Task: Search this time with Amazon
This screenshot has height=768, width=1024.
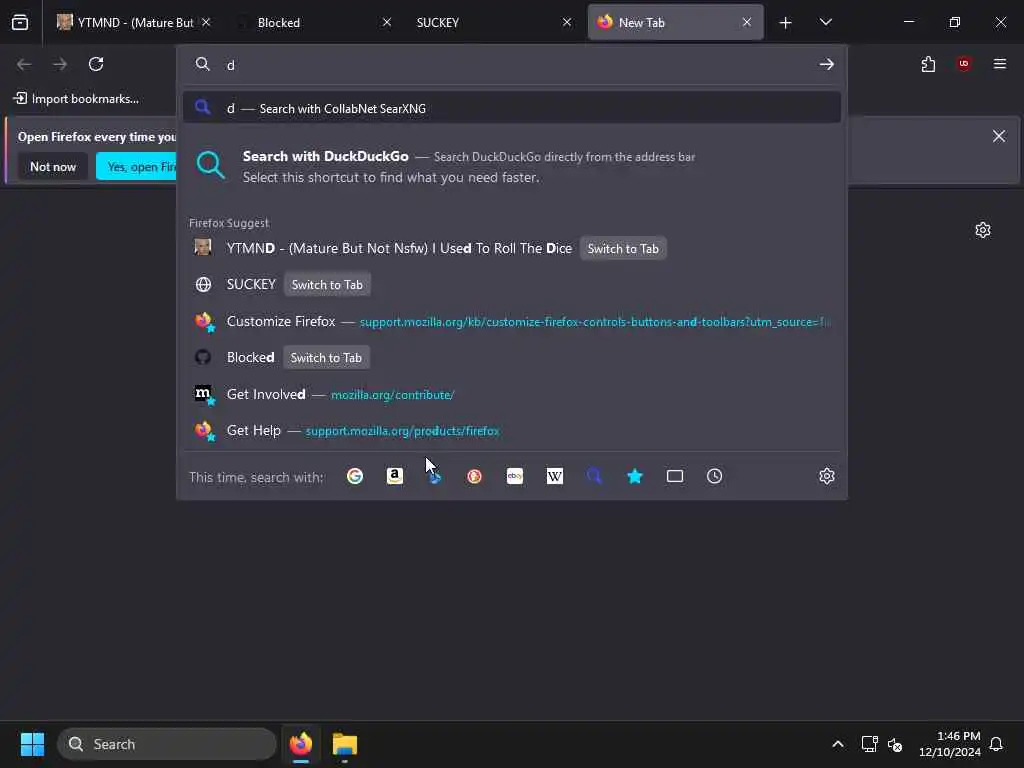Action: coord(394,476)
